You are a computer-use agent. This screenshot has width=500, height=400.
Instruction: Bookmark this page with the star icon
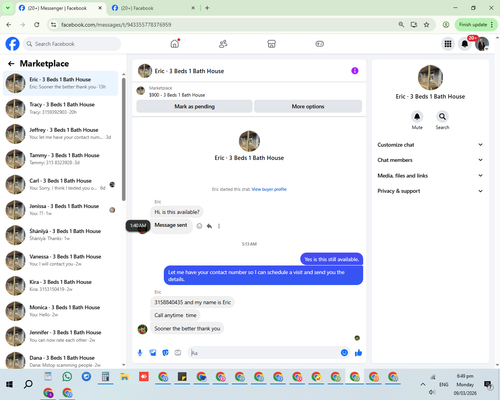coord(426,25)
